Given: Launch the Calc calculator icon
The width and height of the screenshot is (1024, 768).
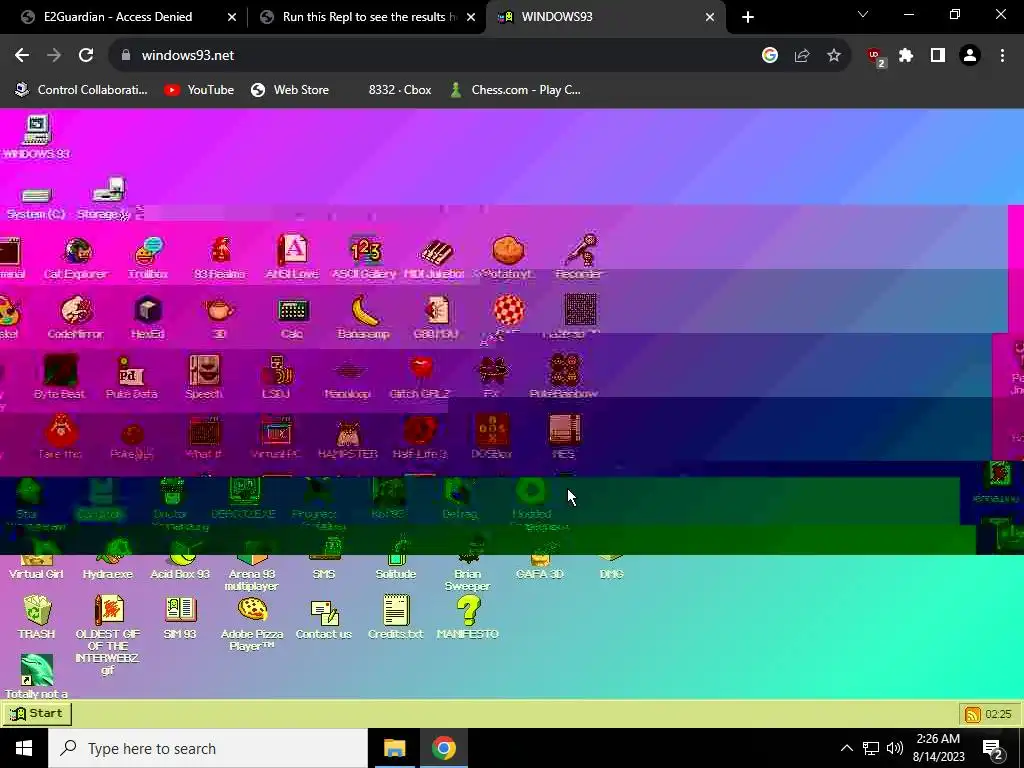Looking at the screenshot, I should (x=292, y=319).
